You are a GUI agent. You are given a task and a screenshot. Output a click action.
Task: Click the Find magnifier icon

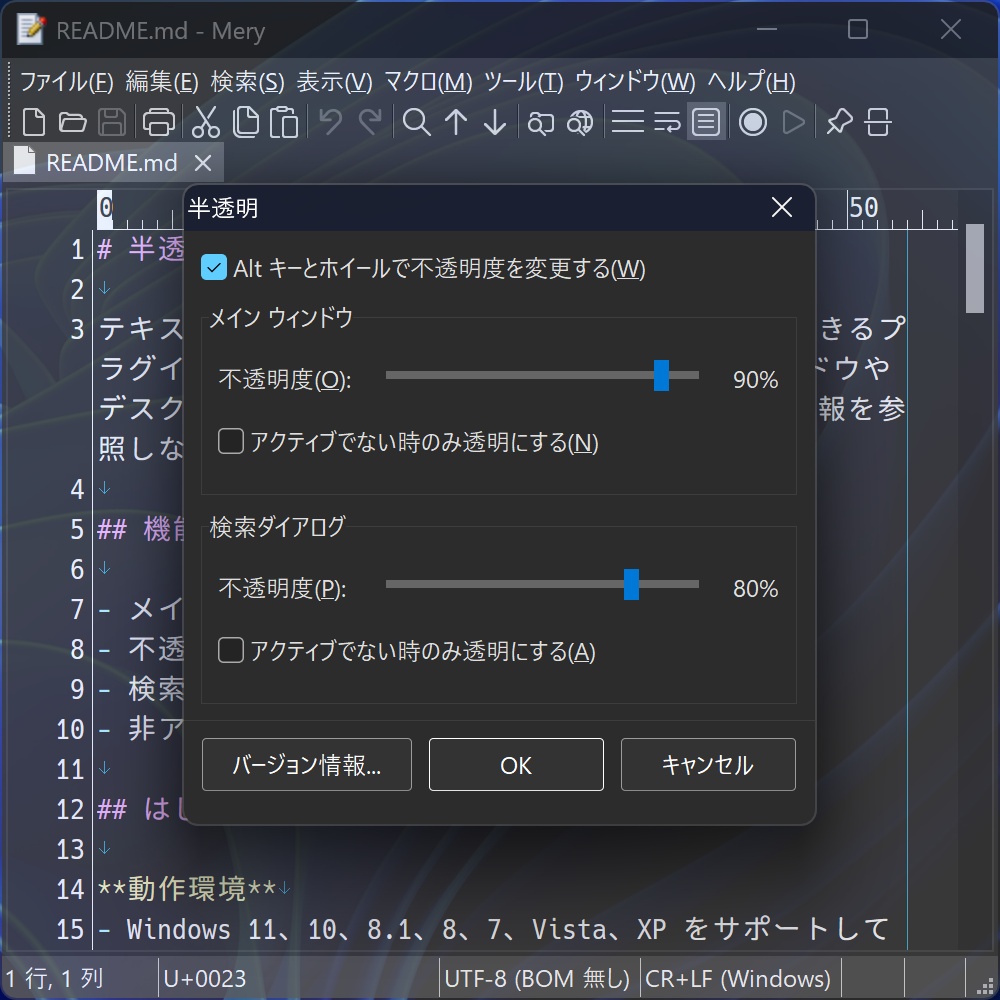[416, 122]
